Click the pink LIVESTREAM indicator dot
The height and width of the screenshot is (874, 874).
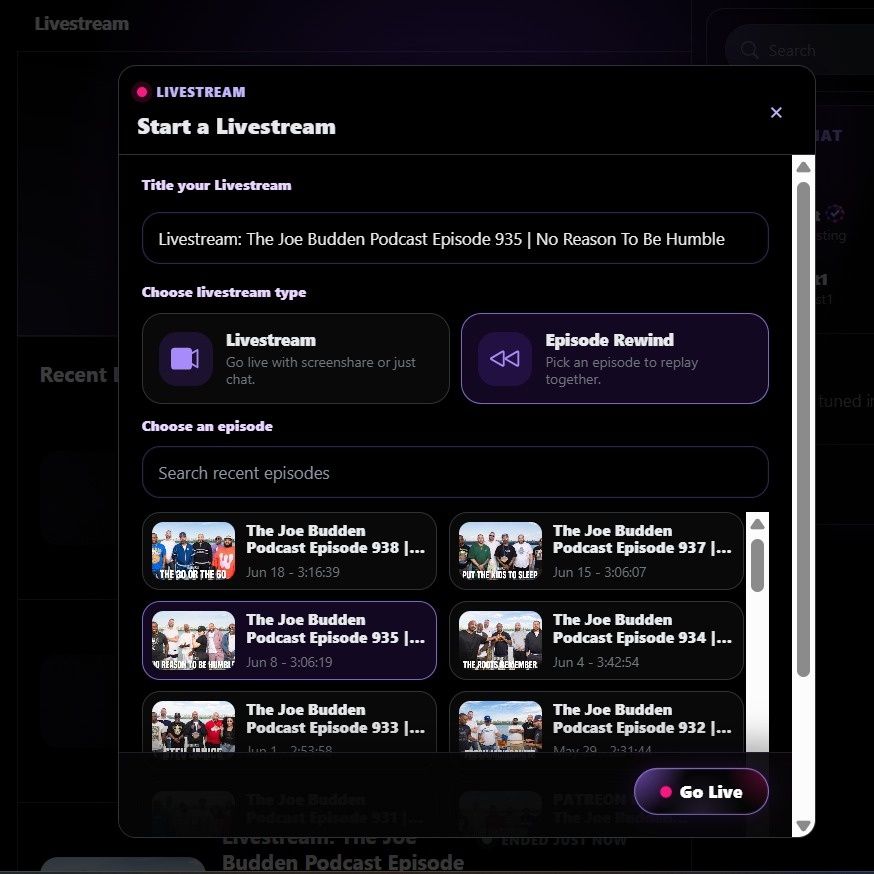click(142, 92)
